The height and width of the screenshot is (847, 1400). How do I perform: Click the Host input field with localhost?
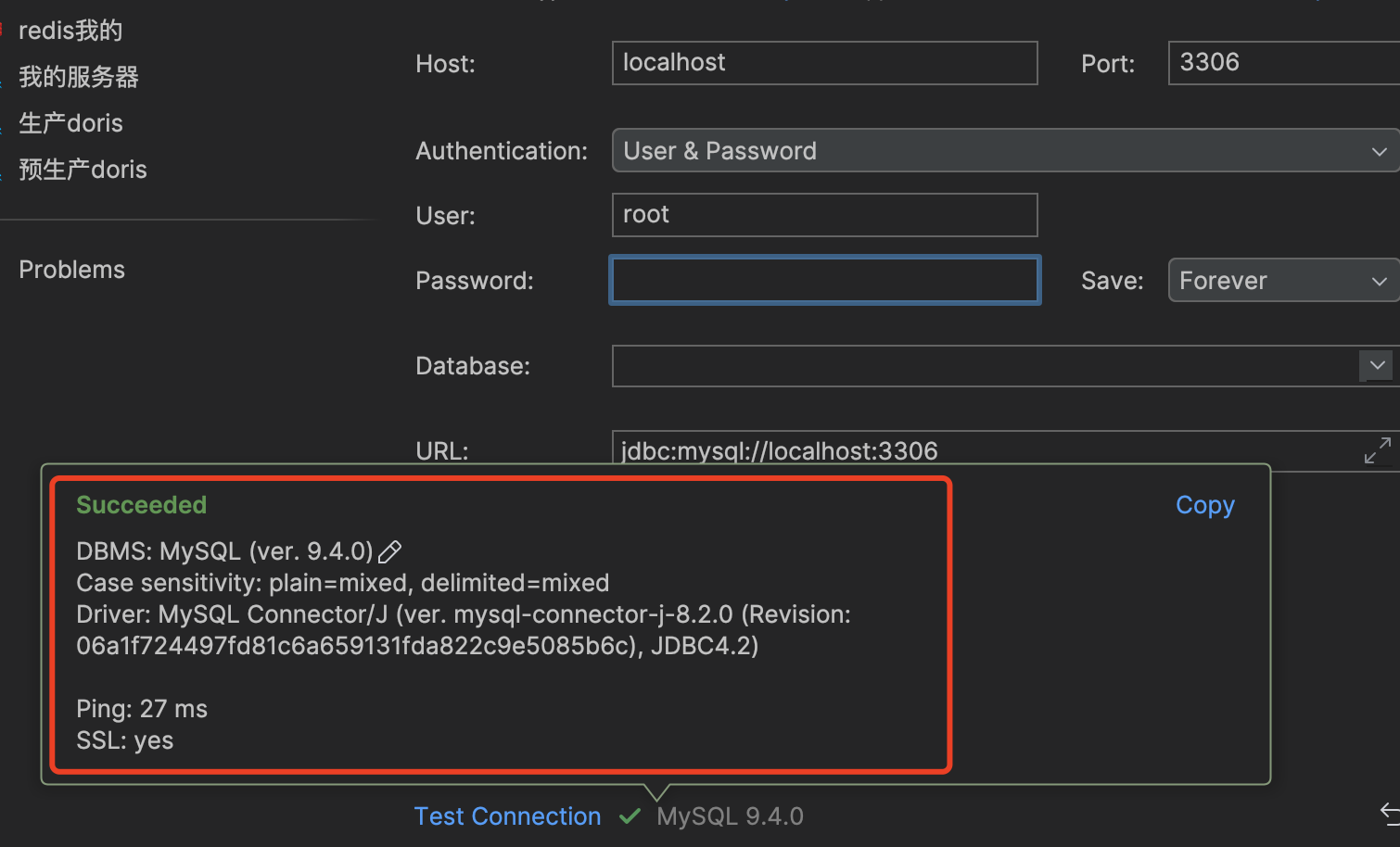(x=824, y=63)
